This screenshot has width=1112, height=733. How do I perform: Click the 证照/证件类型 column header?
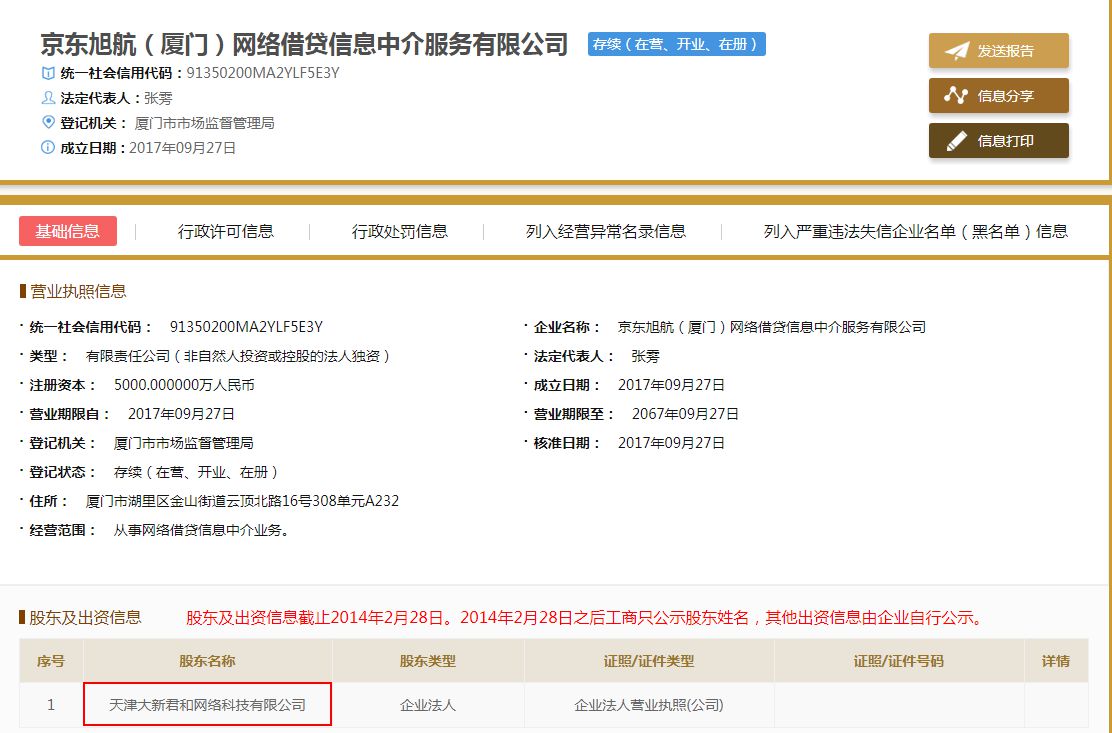pyautogui.click(x=649, y=661)
